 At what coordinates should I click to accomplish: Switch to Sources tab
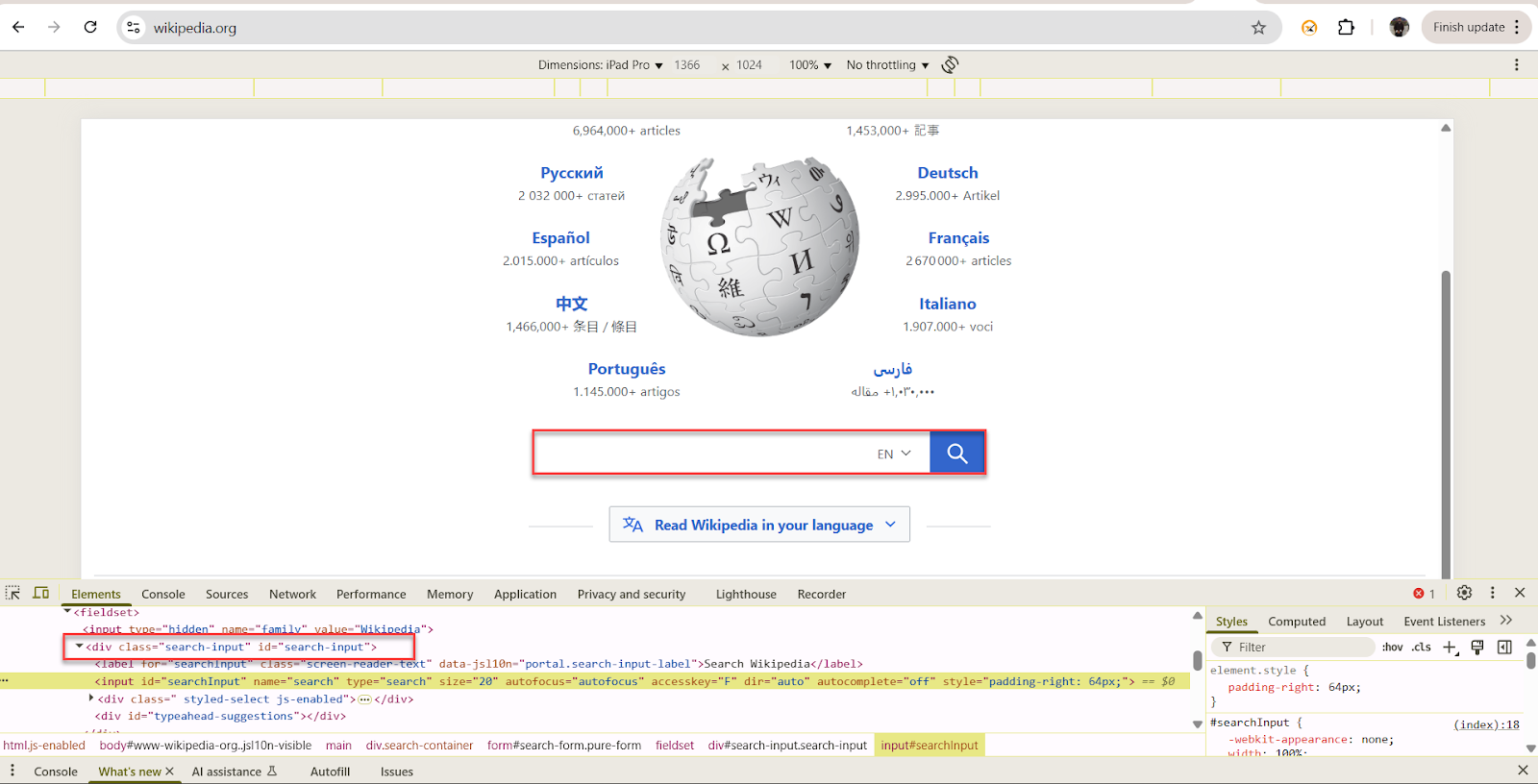pyautogui.click(x=227, y=594)
